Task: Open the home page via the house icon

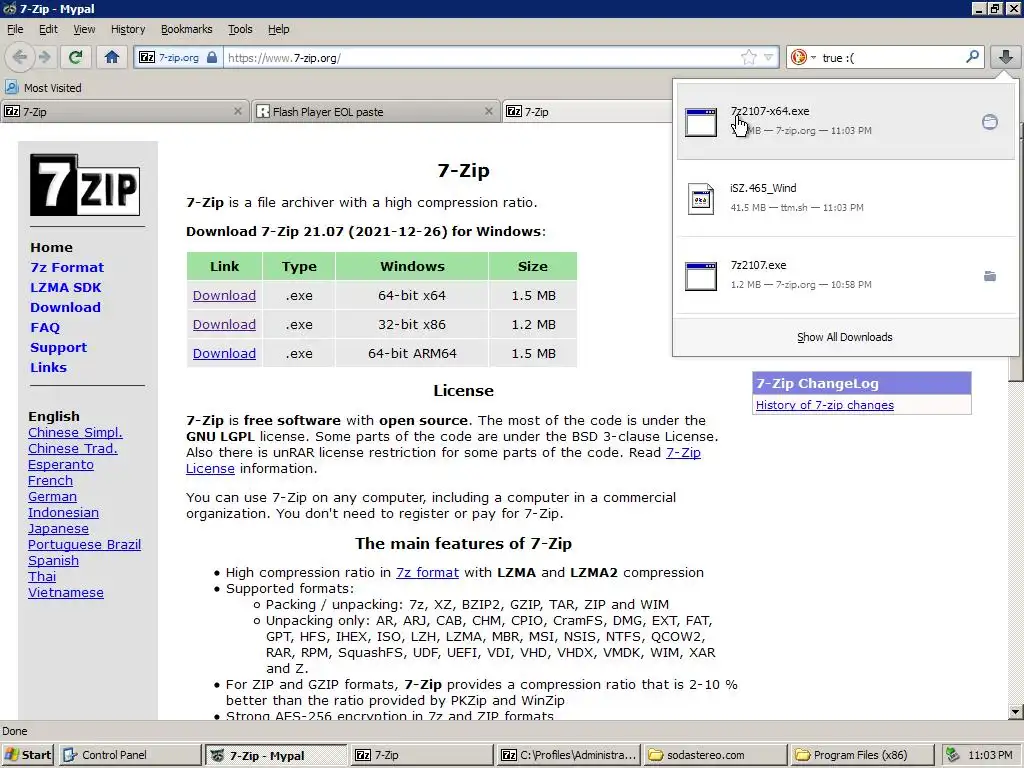Action: coord(112,57)
